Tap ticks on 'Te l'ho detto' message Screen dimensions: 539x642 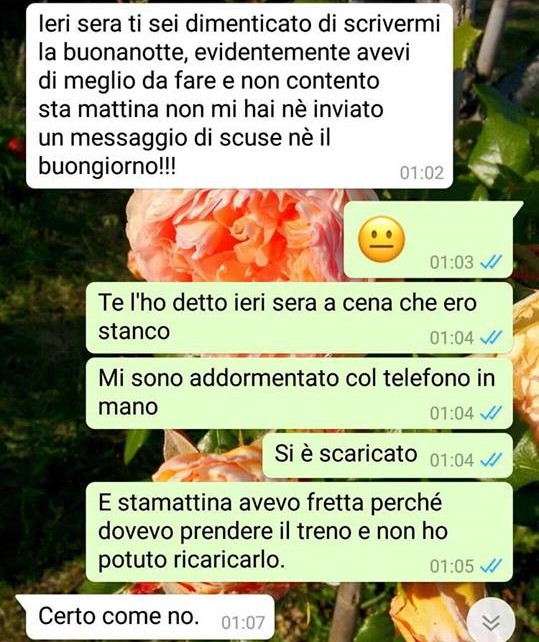point(491,337)
